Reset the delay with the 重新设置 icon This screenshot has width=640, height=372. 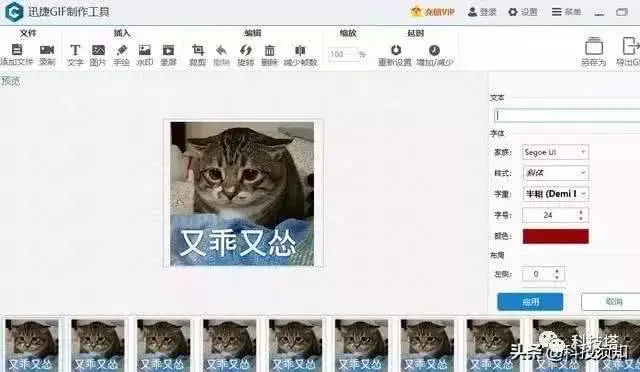point(396,50)
